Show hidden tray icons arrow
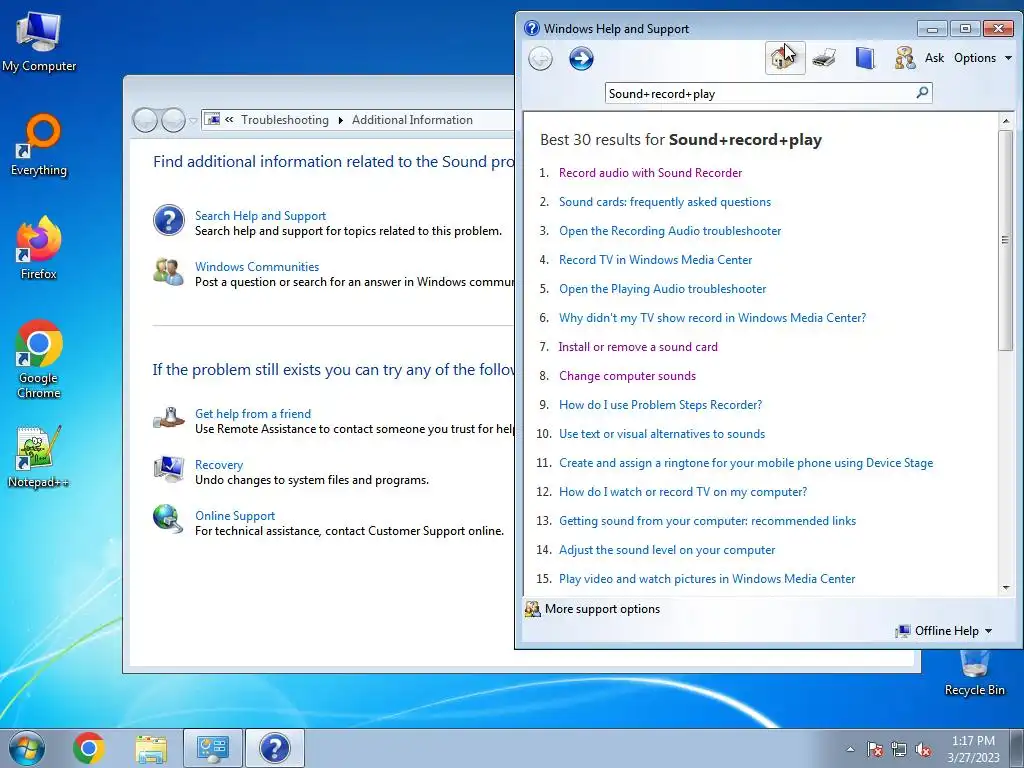1024x768 pixels. (850, 749)
